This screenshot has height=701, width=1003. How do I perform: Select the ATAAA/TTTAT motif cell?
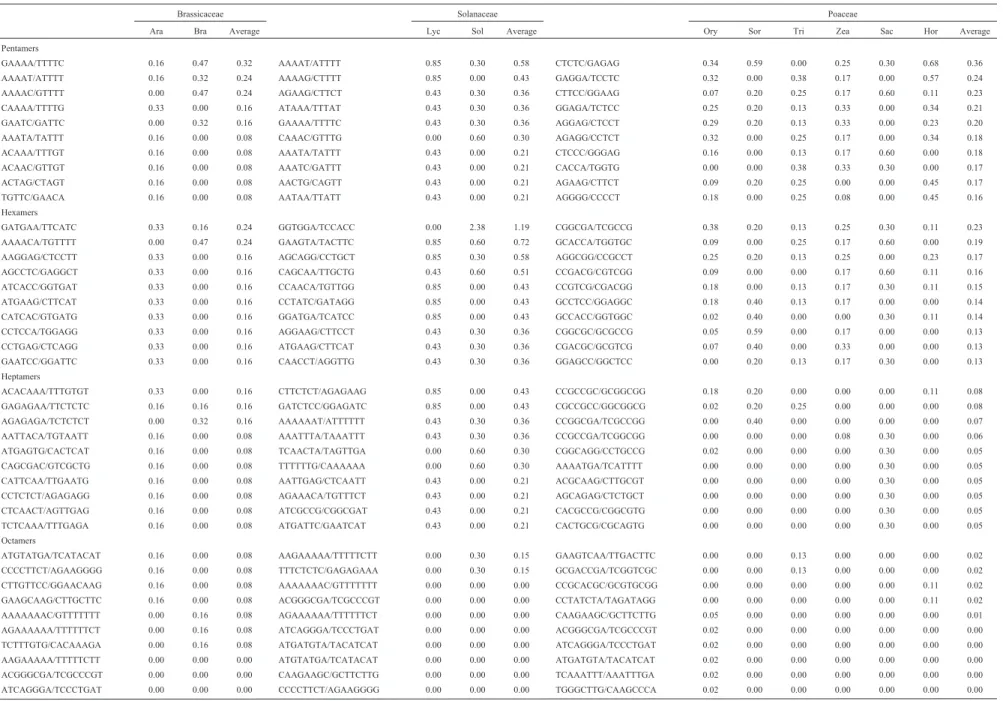point(310,108)
